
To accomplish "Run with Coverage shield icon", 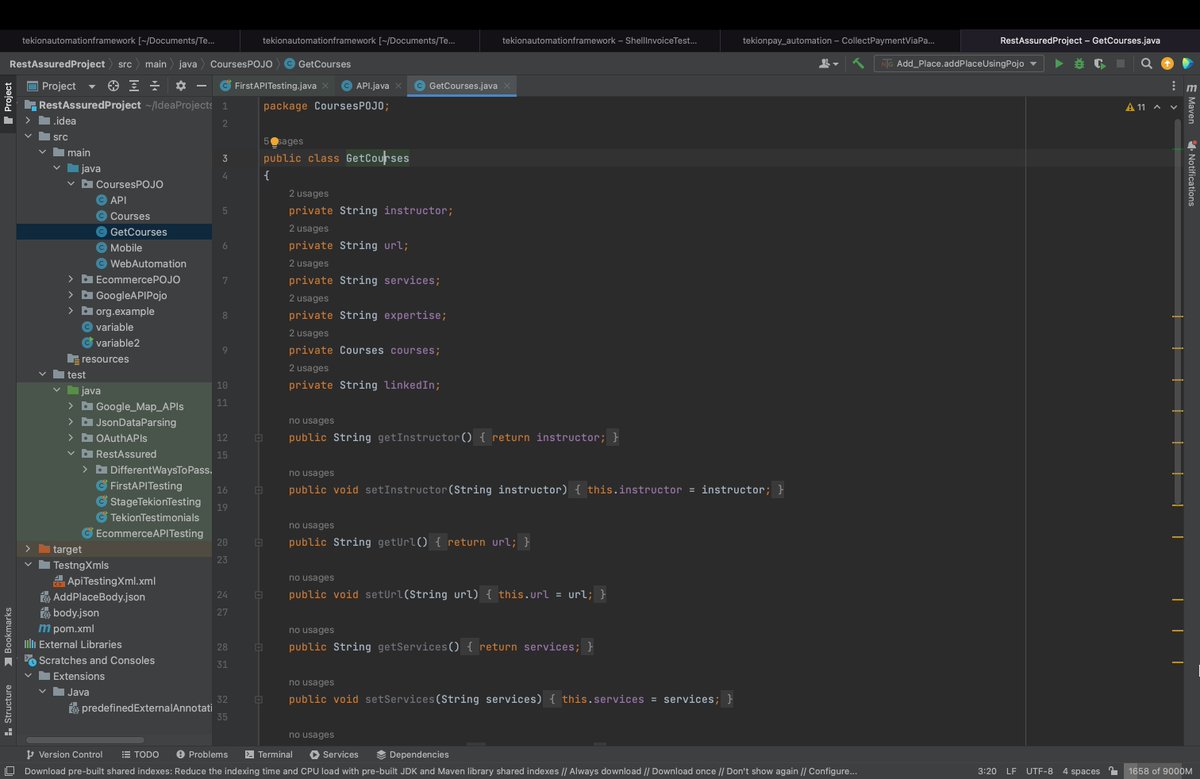I will click(1099, 63).
